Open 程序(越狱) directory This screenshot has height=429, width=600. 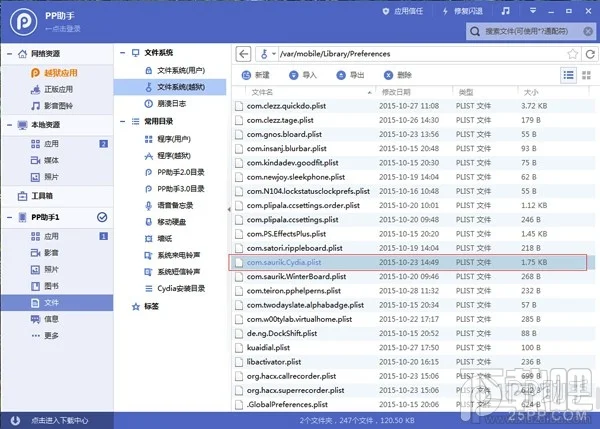[168, 155]
